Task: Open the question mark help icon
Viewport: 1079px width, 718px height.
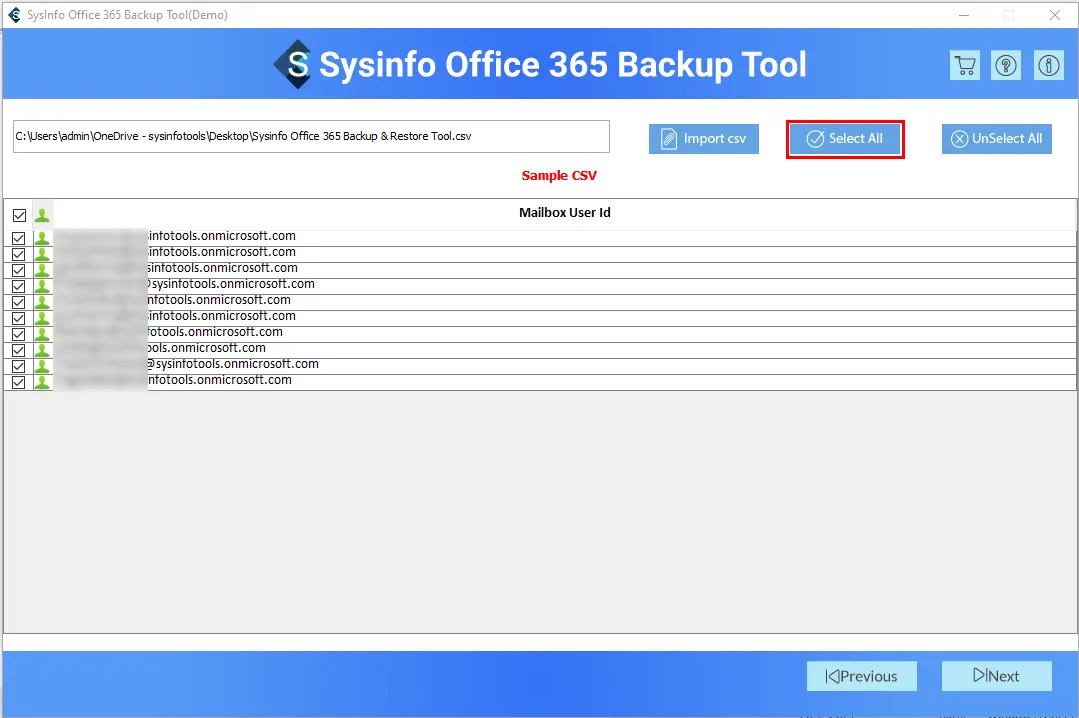Action: (x=1006, y=65)
